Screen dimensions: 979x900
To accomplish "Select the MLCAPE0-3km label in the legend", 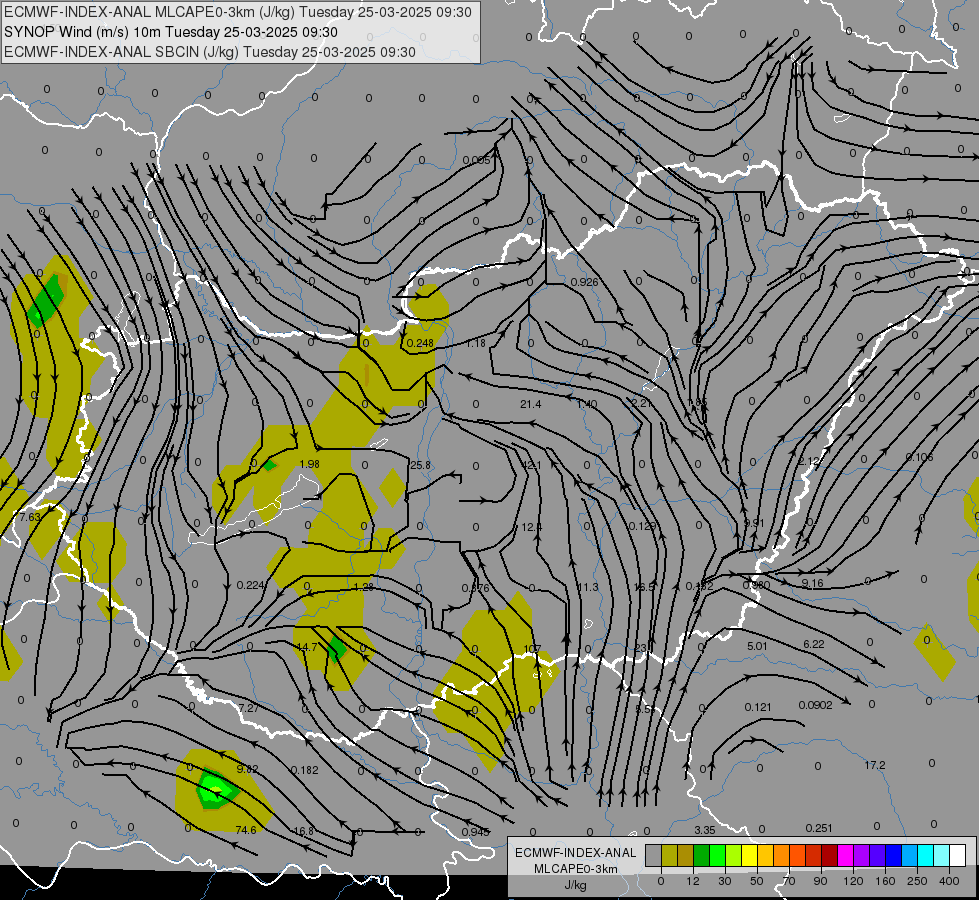I will pos(576,869).
